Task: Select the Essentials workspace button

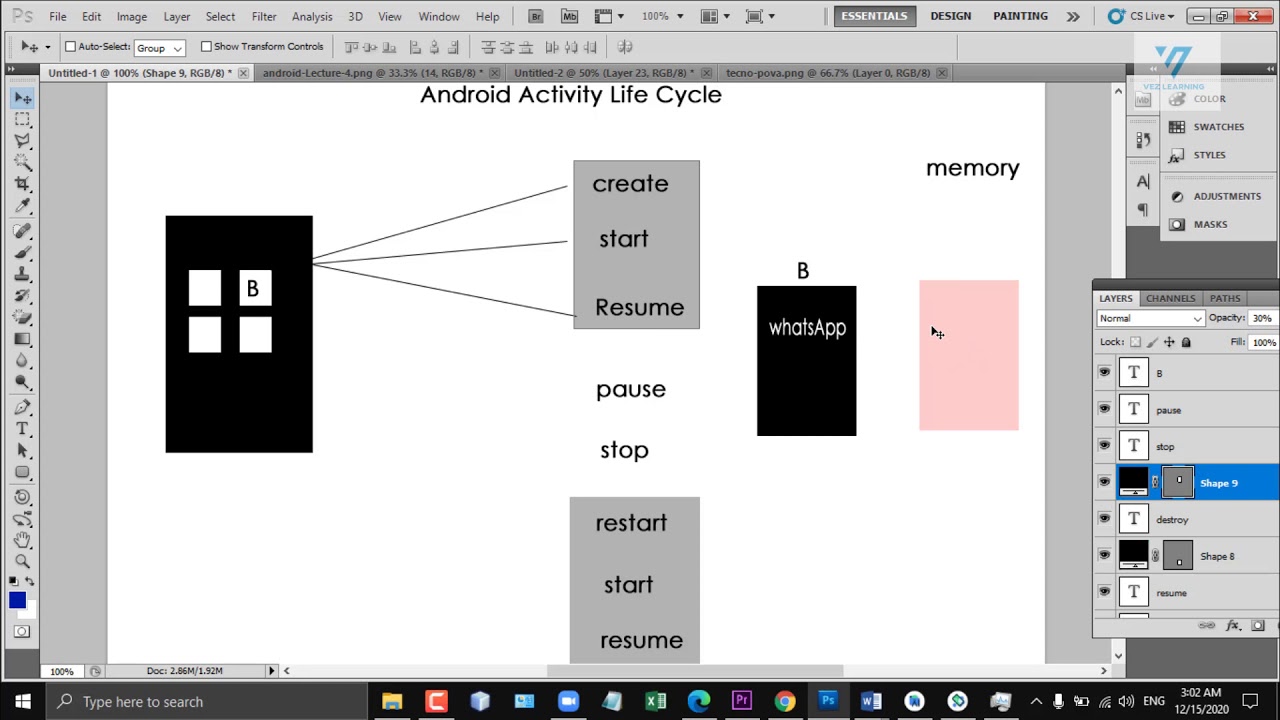Action: (x=874, y=16)
